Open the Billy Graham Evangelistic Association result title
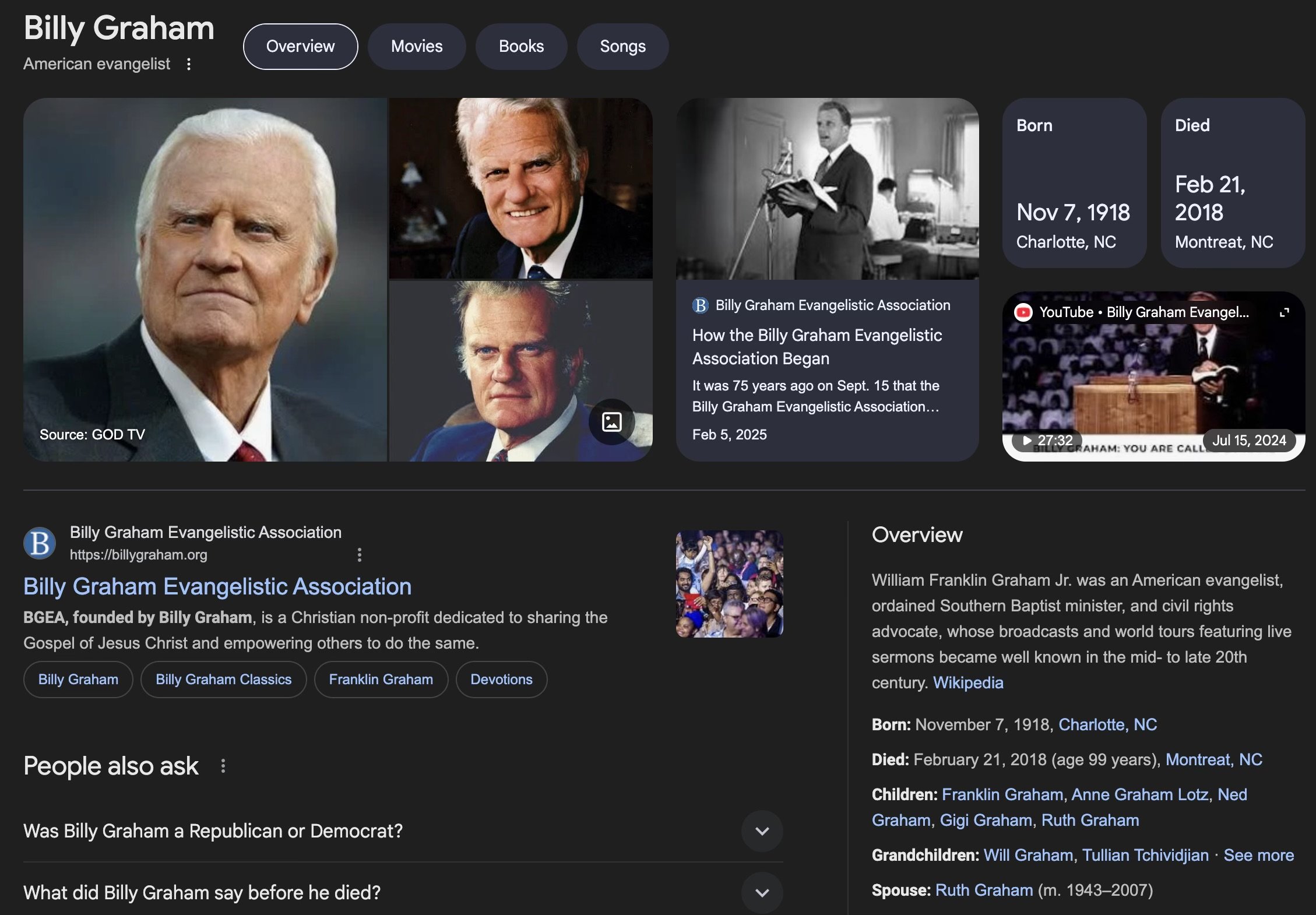This screenshot has width=1316, height=915. tap(217, 586)
